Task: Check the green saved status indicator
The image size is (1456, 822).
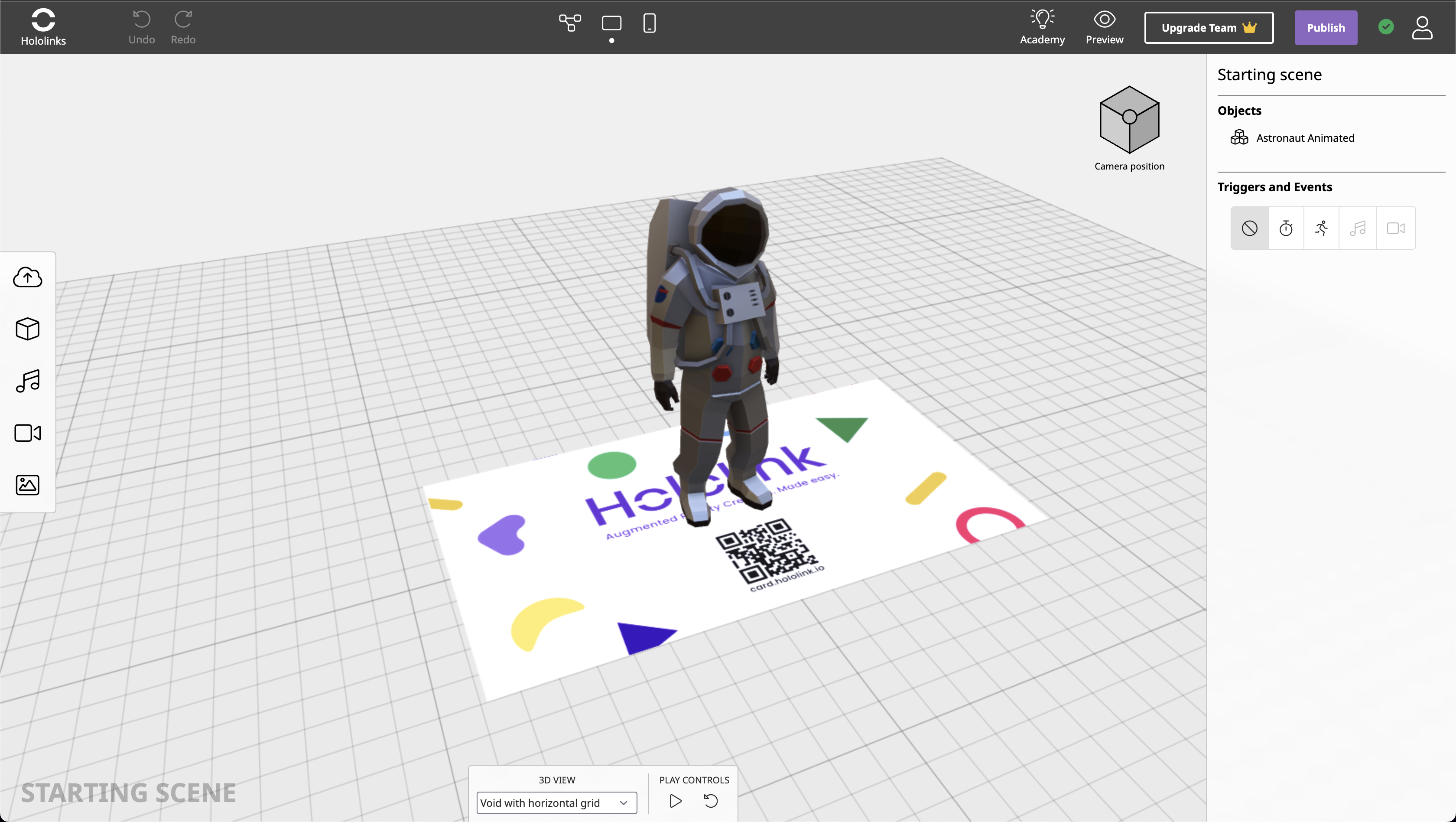Action: [1386, 26]
